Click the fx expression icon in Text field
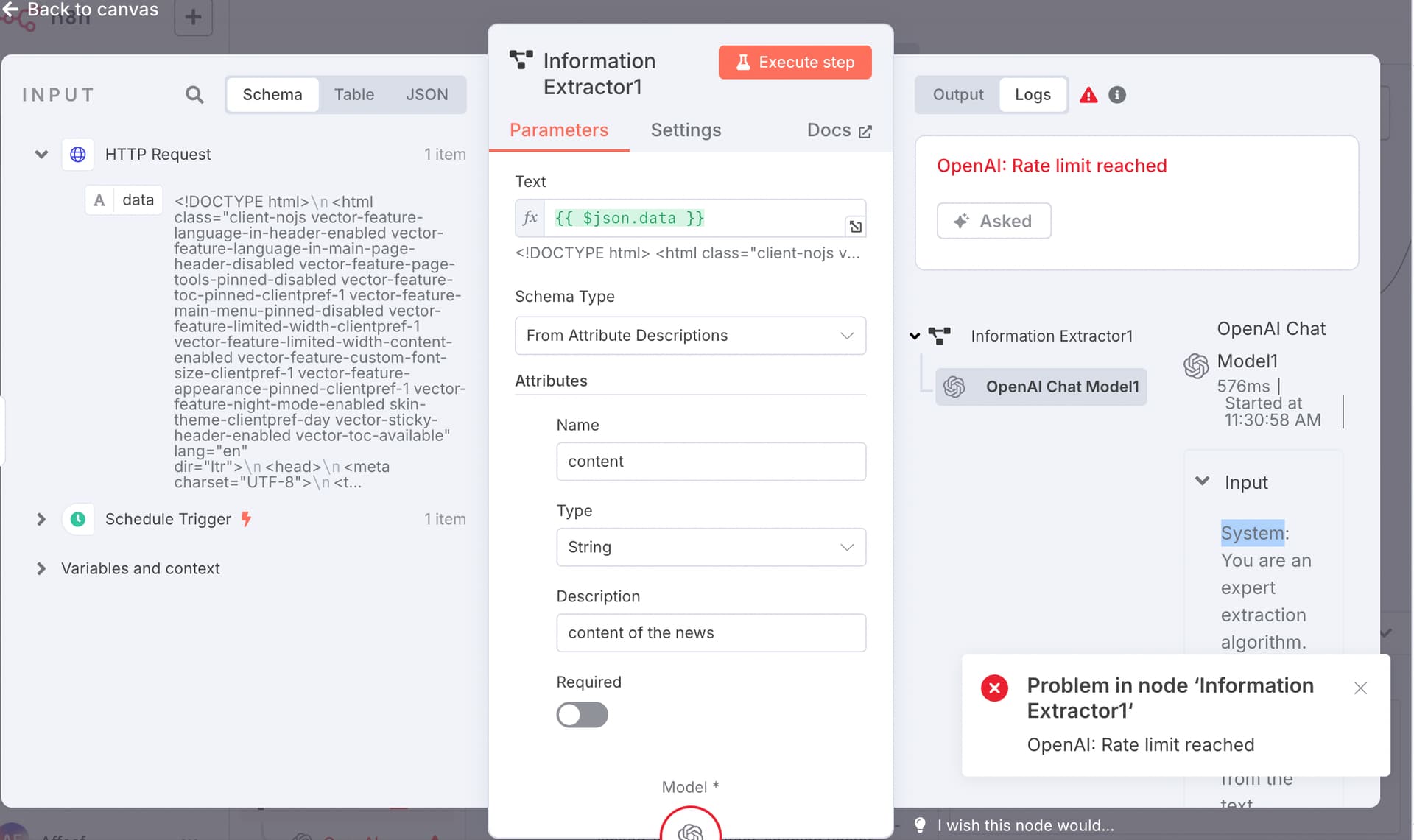The width and height of the screenshot is (1414, 840). click(x=530, y=218)
